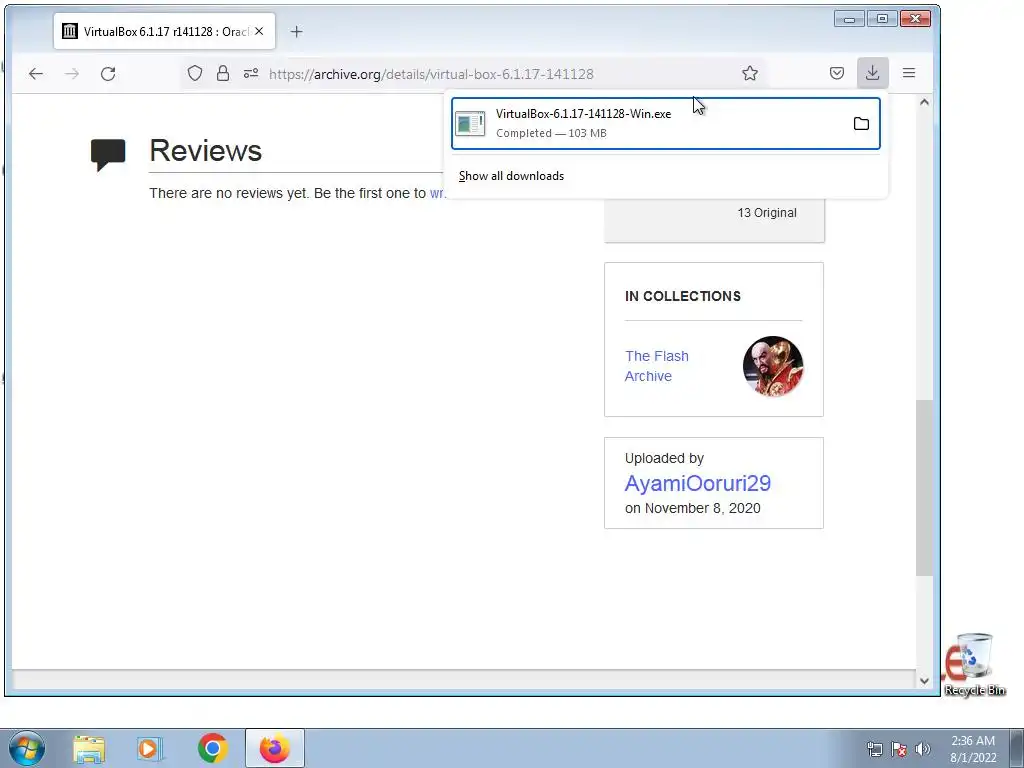Open Google Chrome from the taskbar
Image resolution: width=1024 pixels, height=768 pixels.
point(212,748)
